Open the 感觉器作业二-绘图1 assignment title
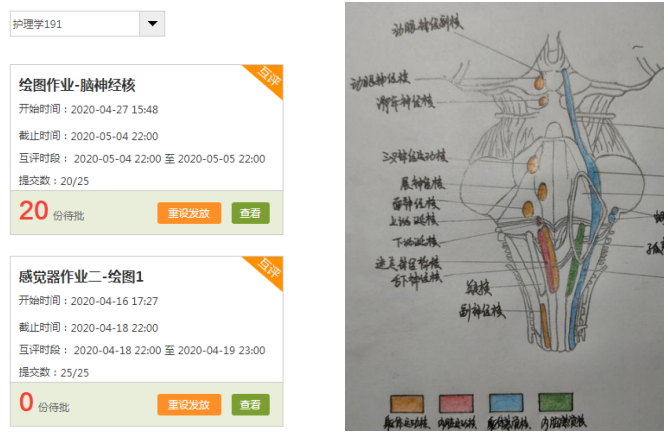The width and height of the screenshot is (668, 437). (x=81, y=277)
